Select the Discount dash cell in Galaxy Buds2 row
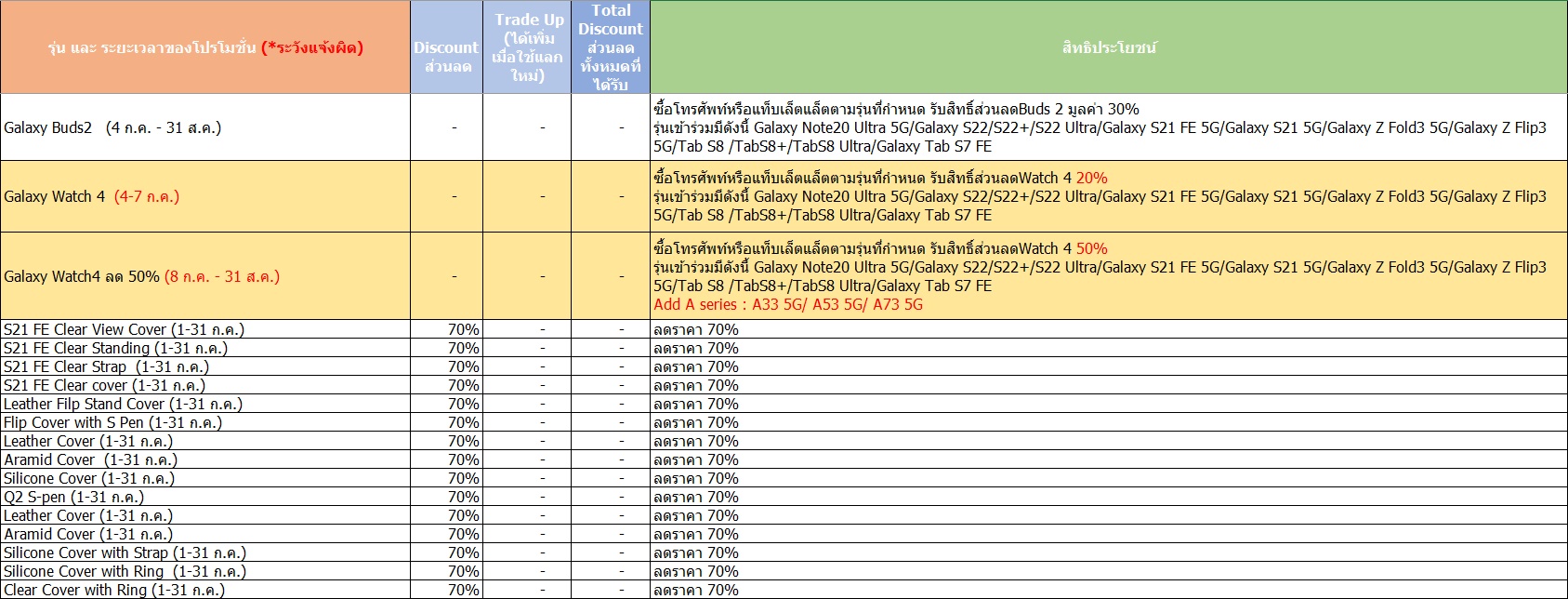The height and width of the screenshot is (599, 1568). coord(446,127)
